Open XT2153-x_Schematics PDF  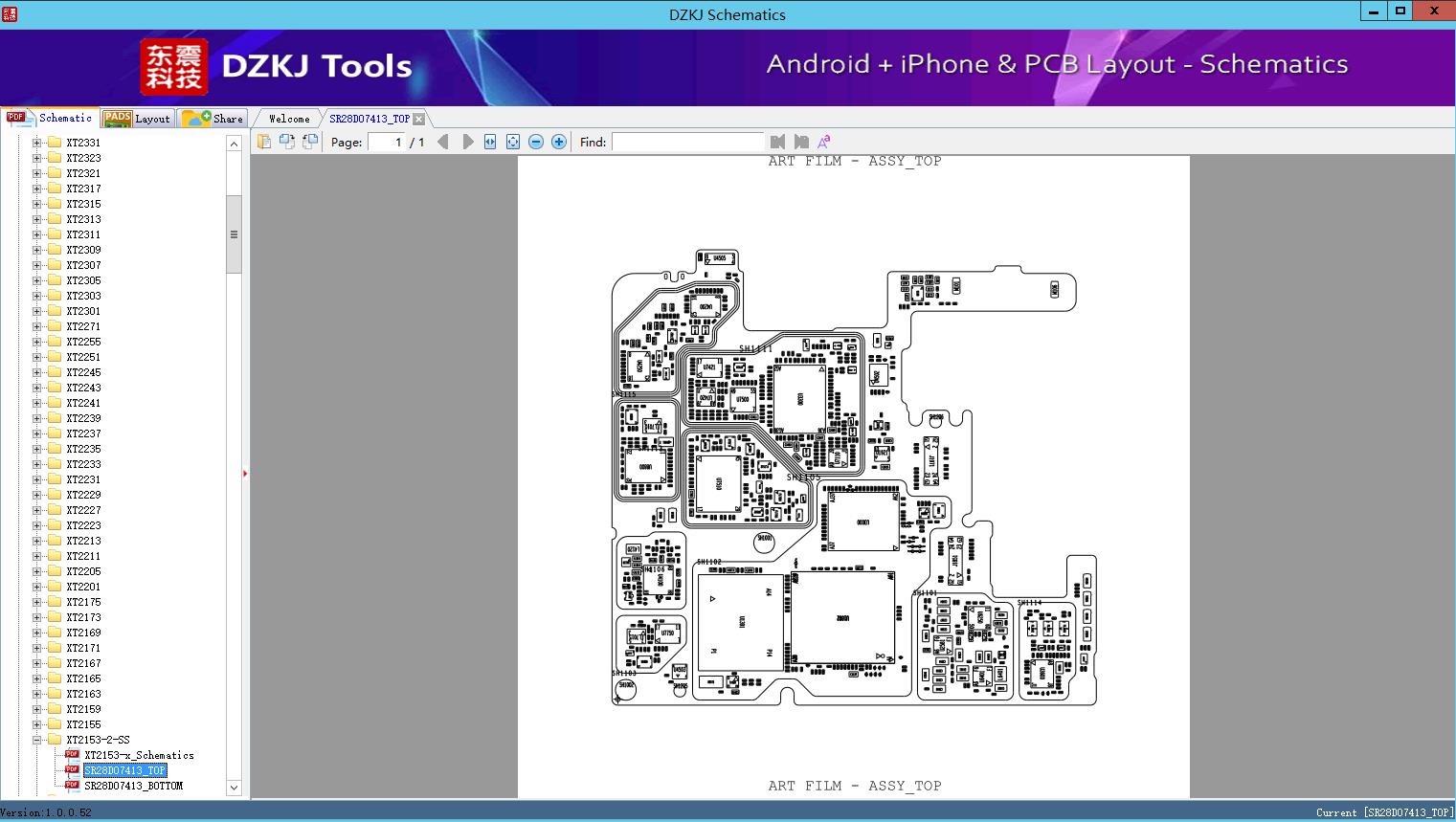tap(139, 755)
